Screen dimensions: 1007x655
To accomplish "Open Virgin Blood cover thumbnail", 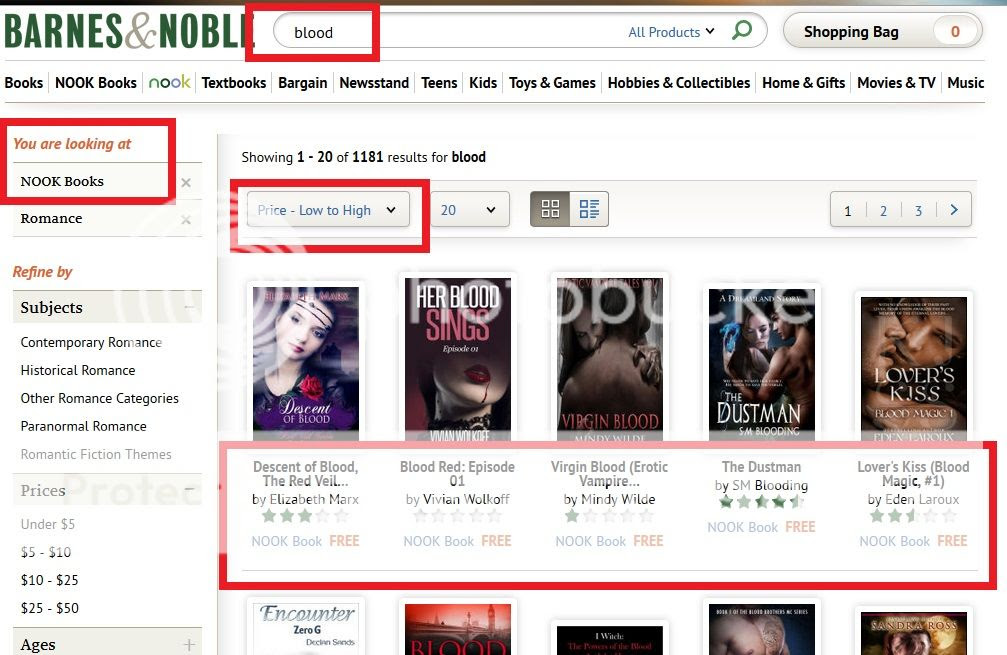I will pos(610,358).
